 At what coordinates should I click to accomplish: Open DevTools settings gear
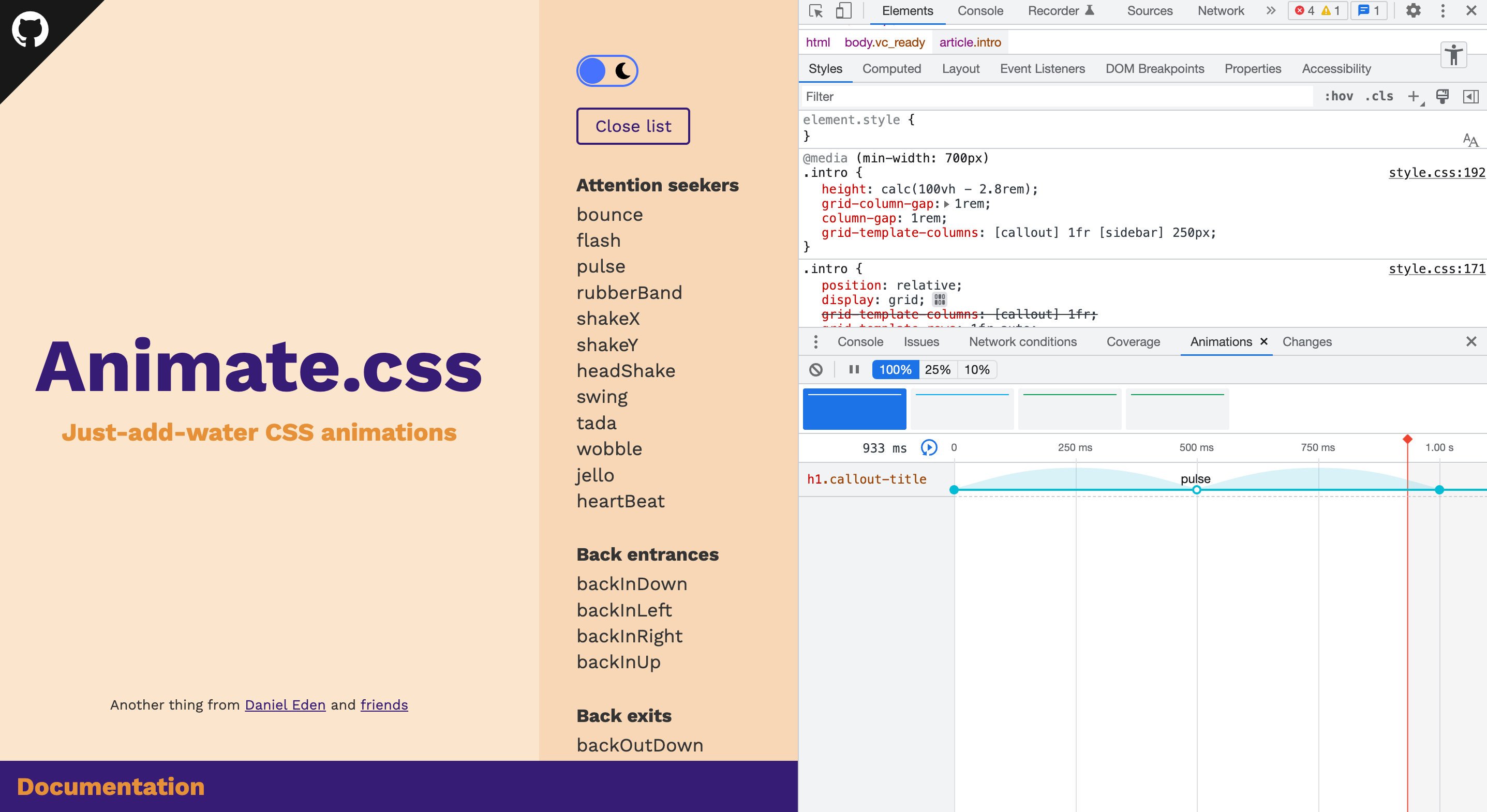point(1412,11)
